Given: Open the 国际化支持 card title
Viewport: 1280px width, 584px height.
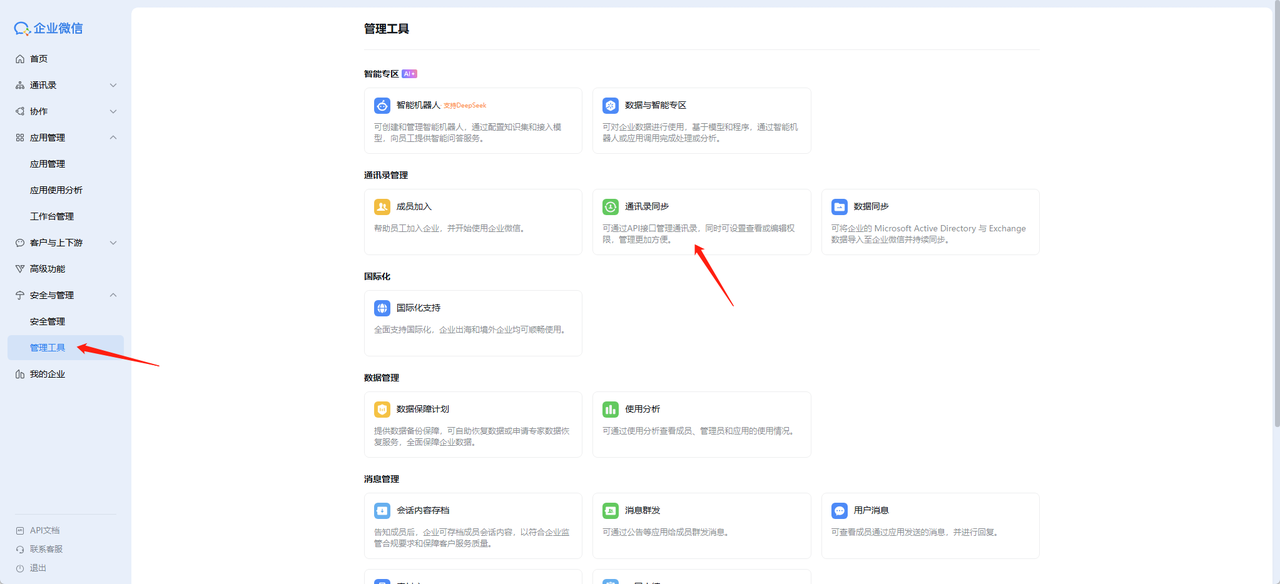Looking at the screenshot, I should tap(418, 308).
